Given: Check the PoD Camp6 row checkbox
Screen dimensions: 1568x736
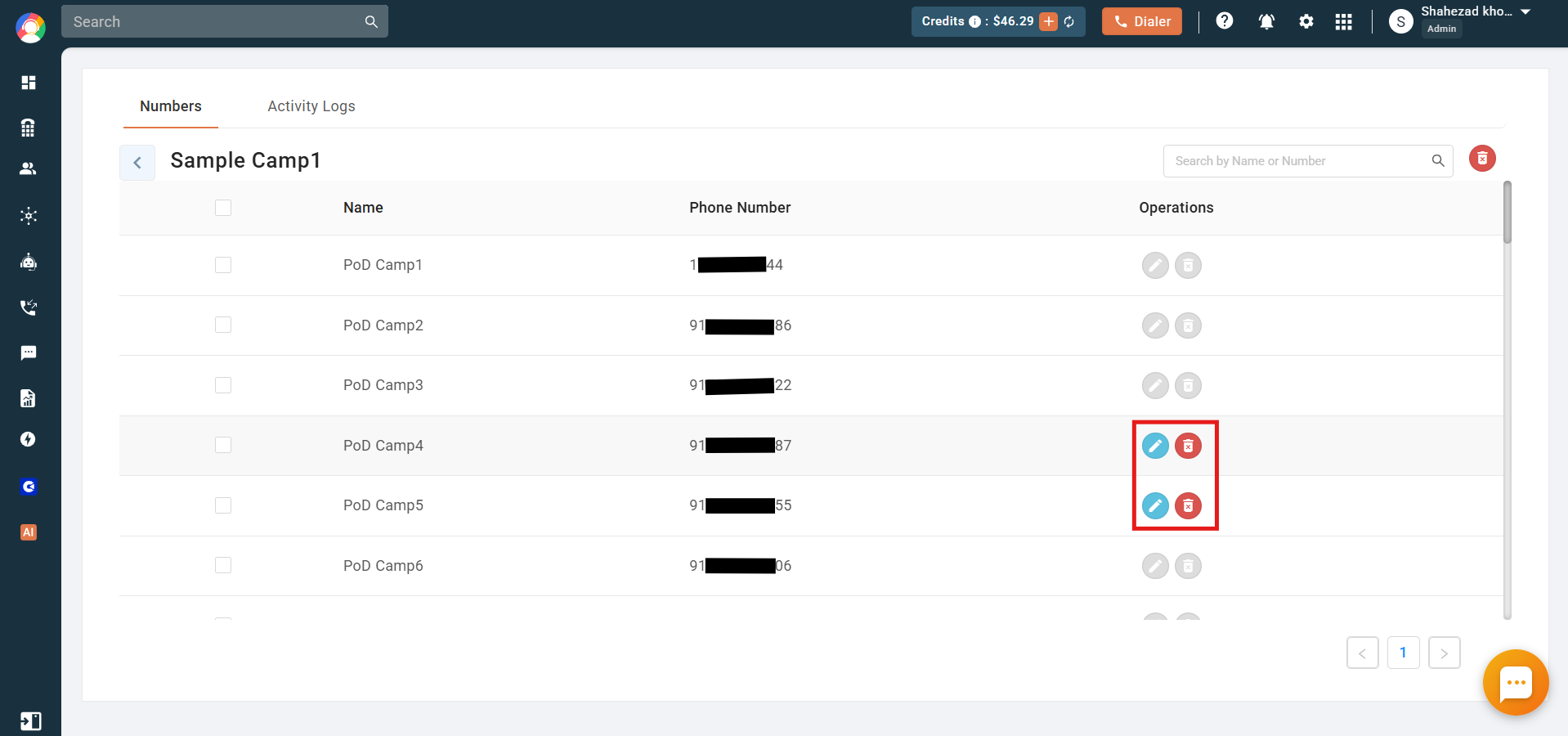Looking at the screenshot, I should click(x=223, y=565).
